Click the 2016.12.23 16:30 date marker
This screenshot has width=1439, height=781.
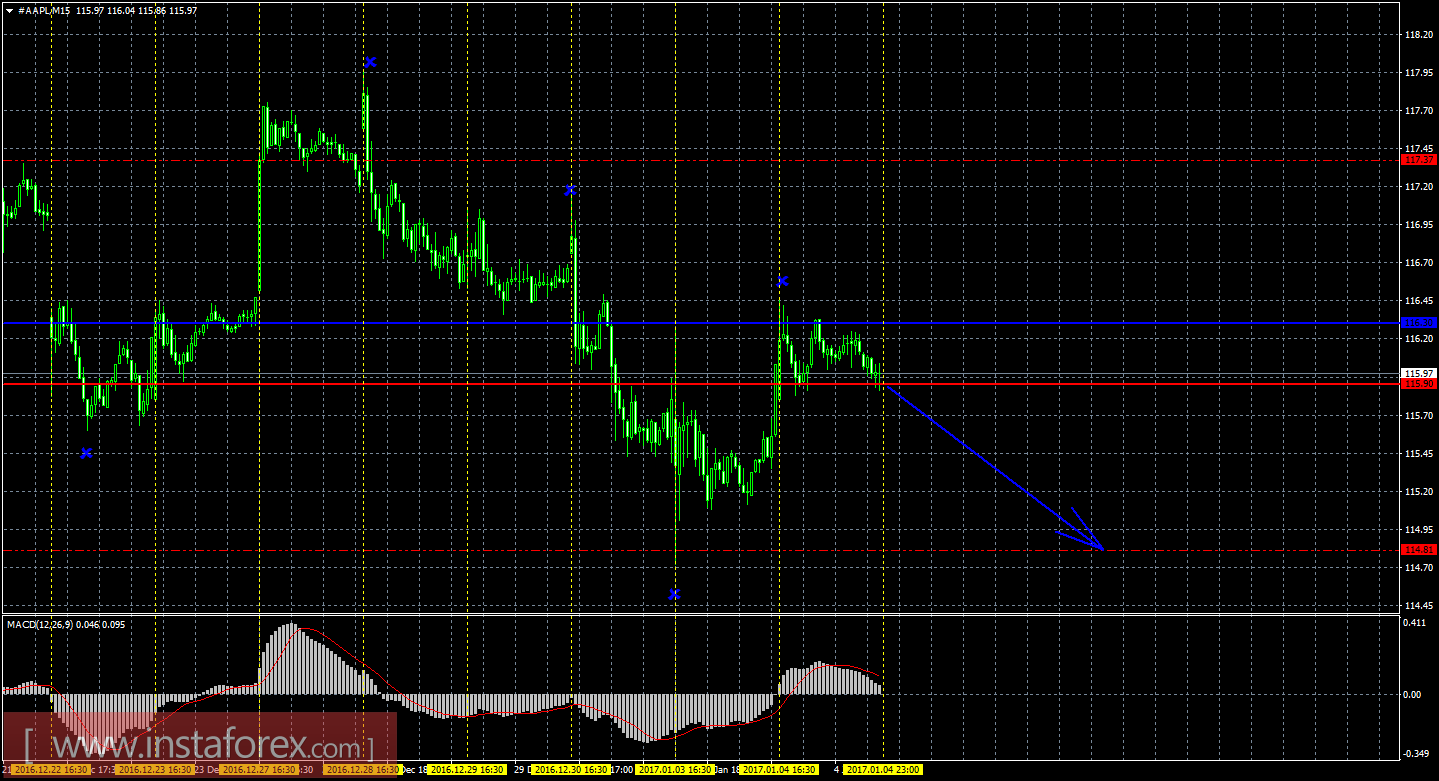pos(153,770)
